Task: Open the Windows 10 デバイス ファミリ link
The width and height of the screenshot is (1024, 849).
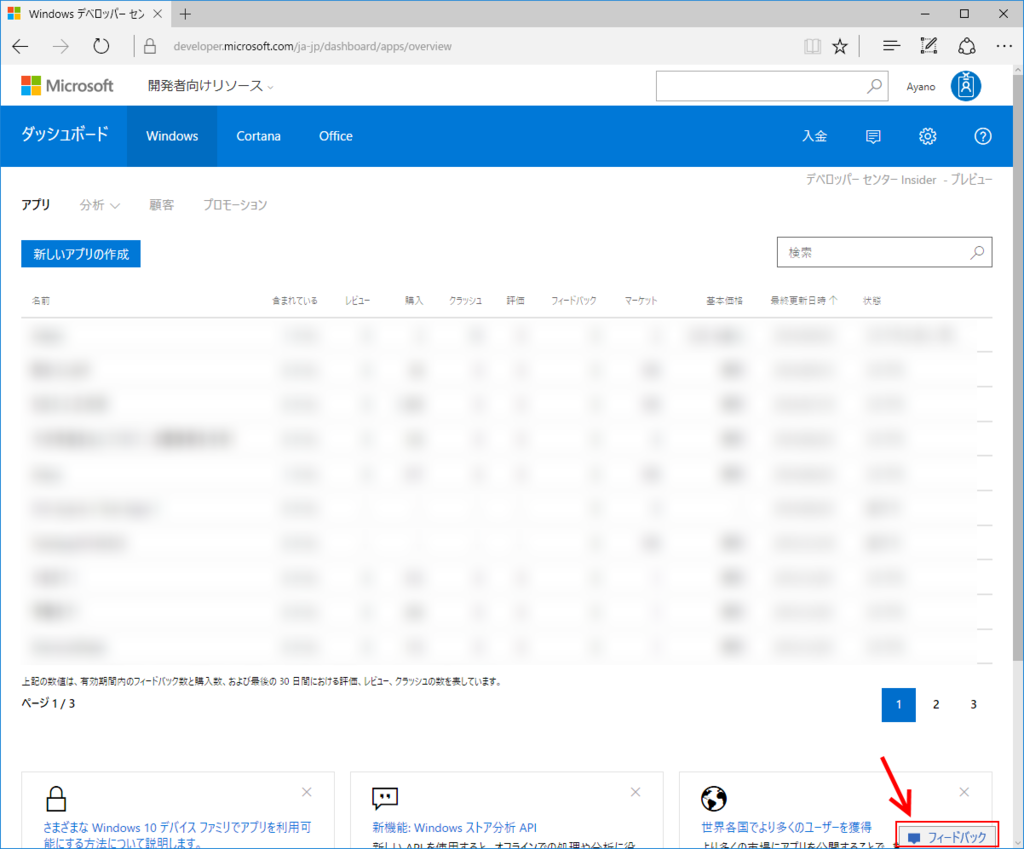Action: (x=177, y=835)
